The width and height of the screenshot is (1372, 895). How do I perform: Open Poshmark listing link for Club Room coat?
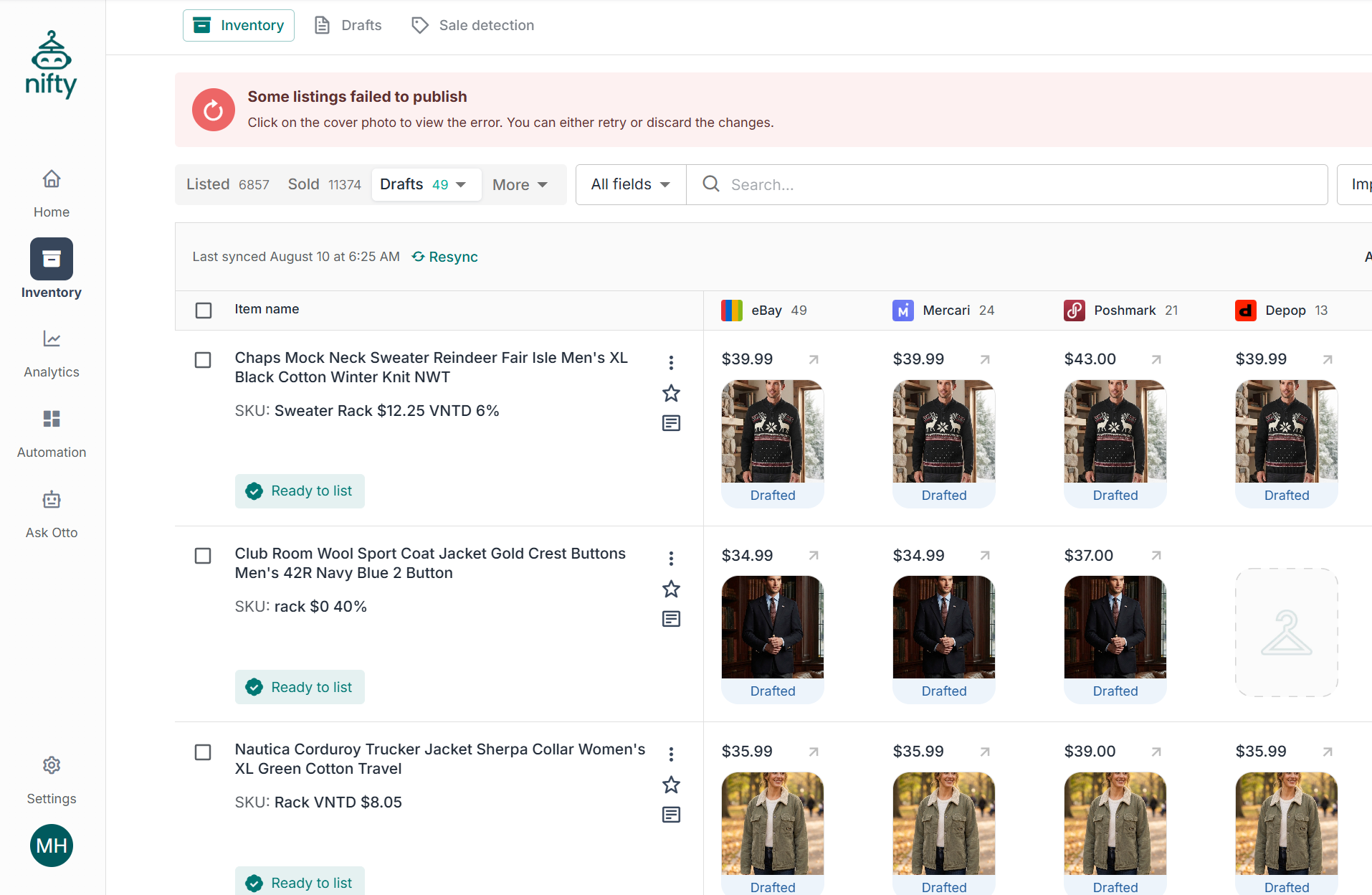(x=1156, y=555)
